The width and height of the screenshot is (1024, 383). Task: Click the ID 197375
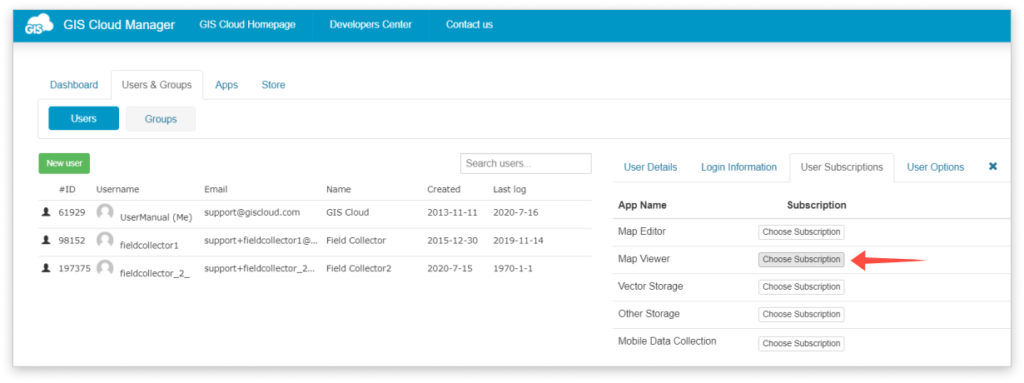[x=74, y=269]
